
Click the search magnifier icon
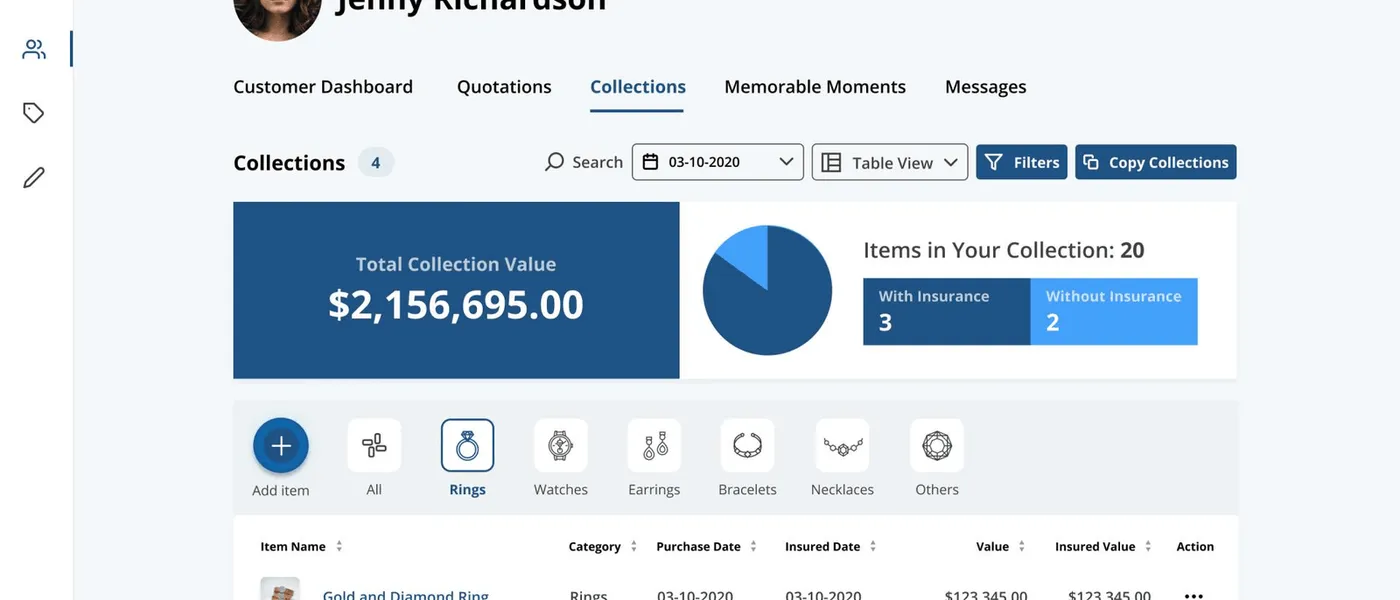coord(554,162)
